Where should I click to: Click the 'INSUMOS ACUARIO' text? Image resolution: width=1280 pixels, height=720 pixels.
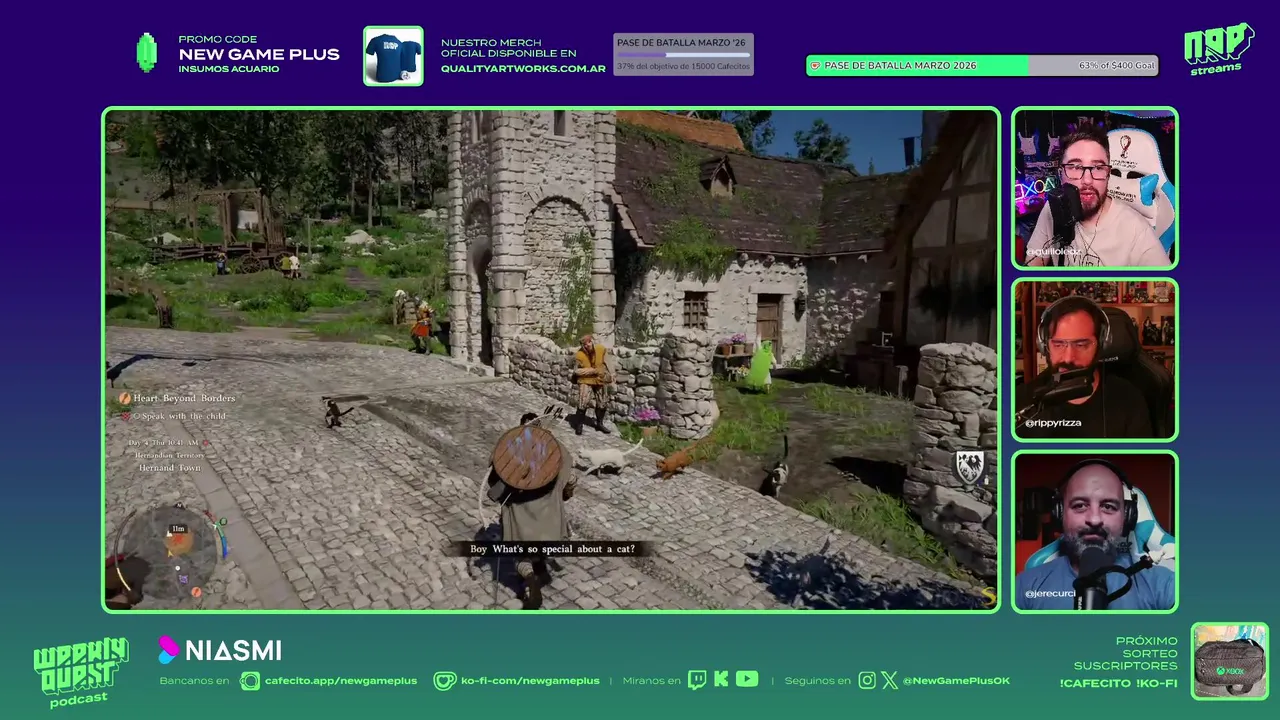coord(229,69)
